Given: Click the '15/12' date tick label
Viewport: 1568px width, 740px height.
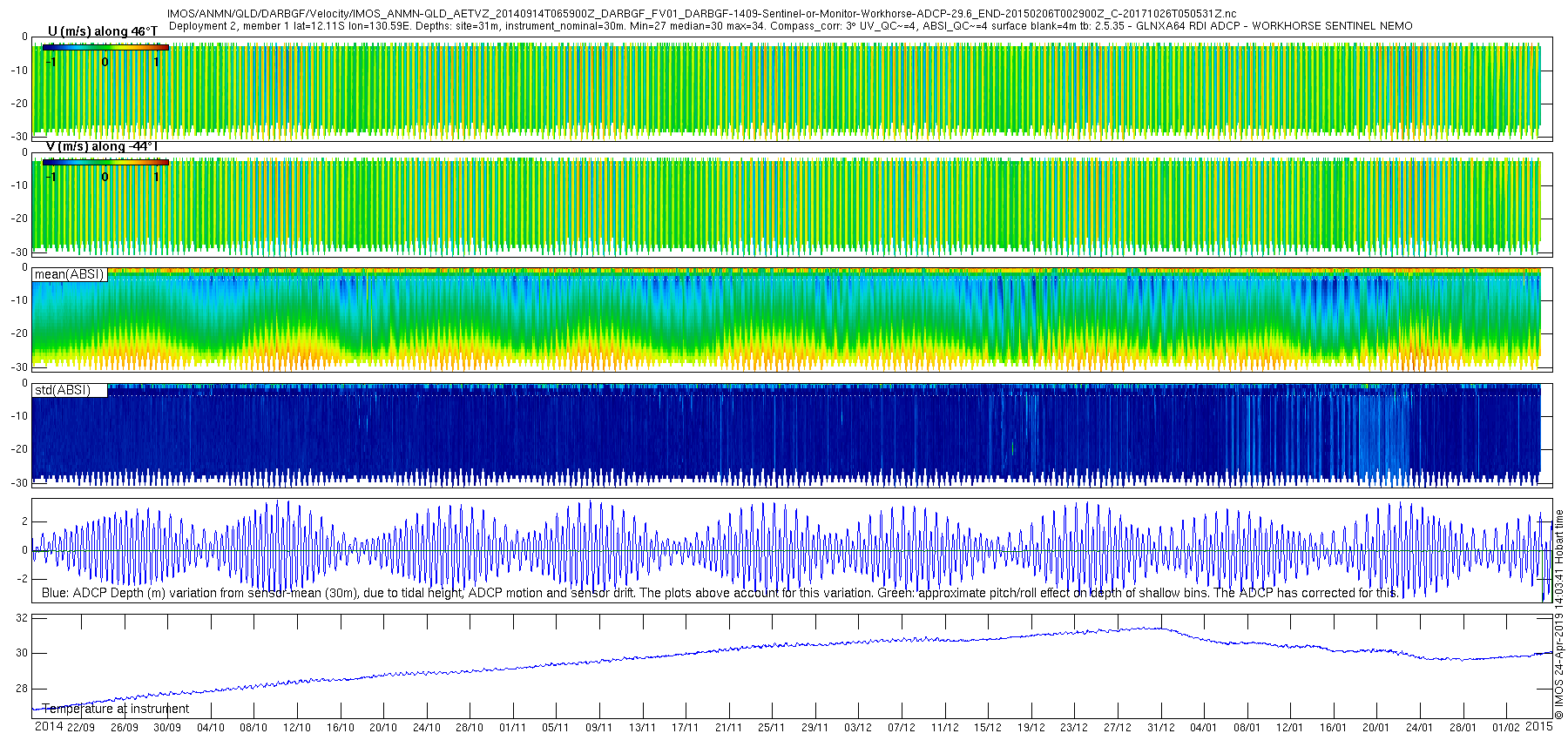Looking at the screenshot, I should pyautogui.click(x=988, y=728).
